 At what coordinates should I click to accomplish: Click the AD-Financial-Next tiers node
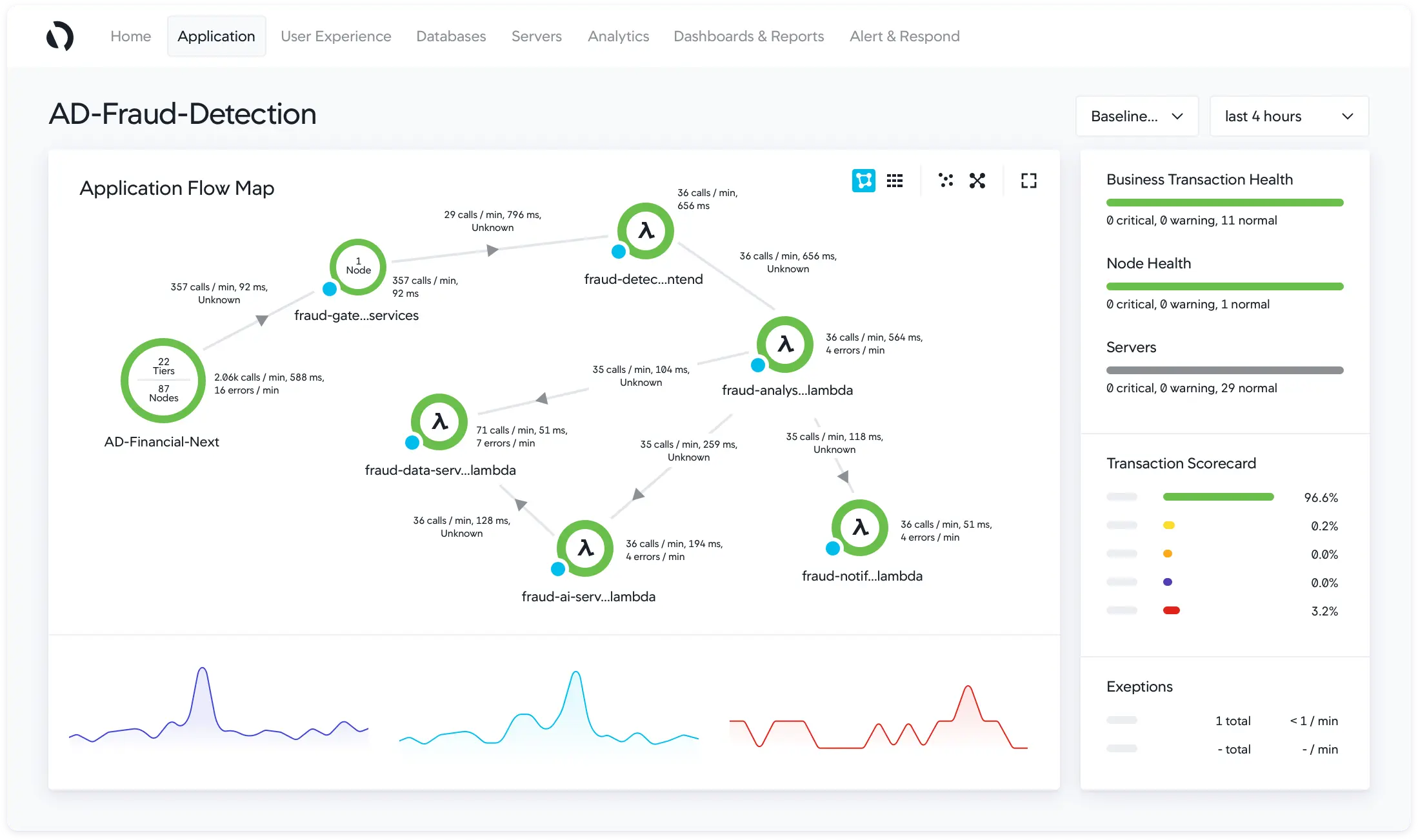click(x=163, y=381)
